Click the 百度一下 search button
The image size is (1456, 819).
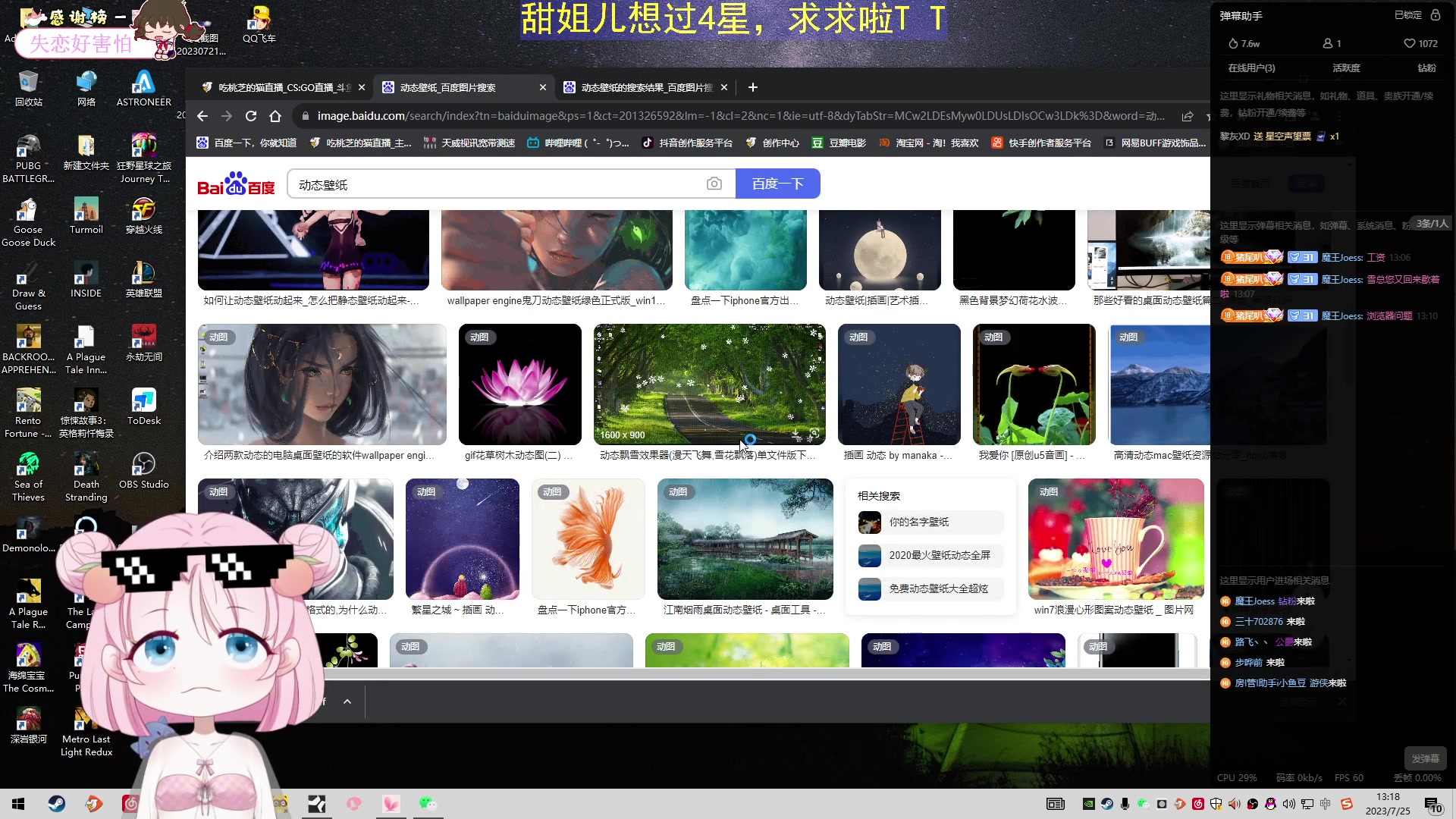[x=777, y=184]
